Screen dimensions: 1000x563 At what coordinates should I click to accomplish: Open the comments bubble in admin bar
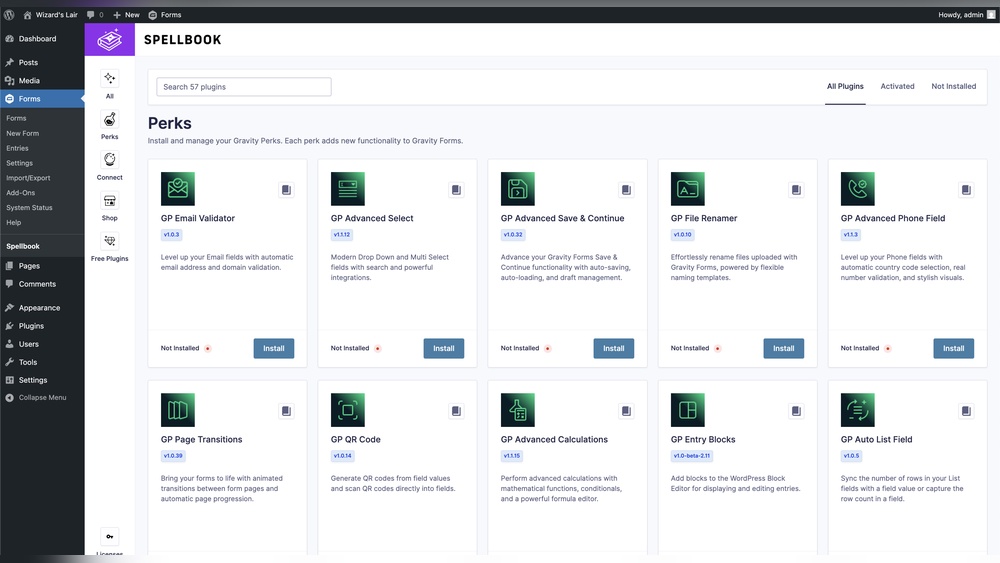pyautogui.click(x=95, y=15)
